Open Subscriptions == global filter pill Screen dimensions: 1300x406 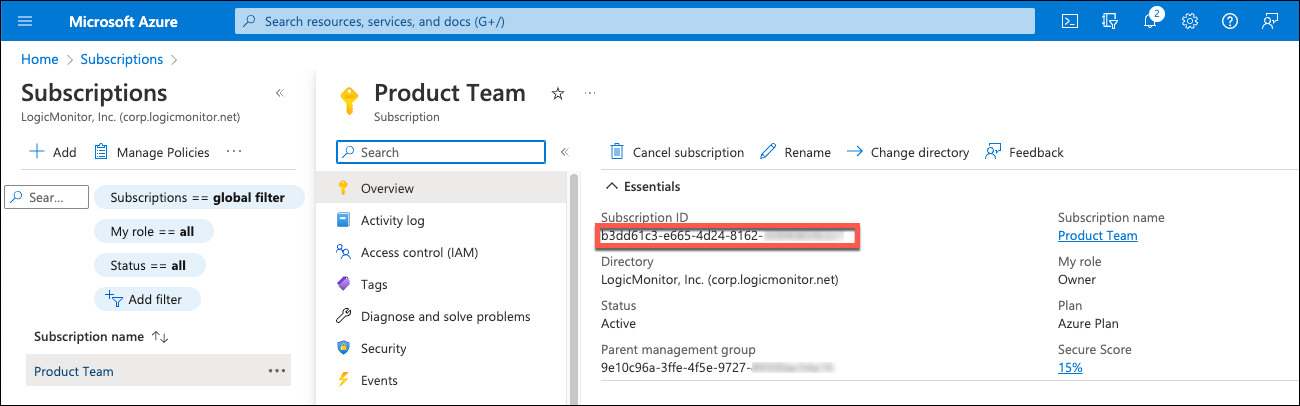pos(198,197)
